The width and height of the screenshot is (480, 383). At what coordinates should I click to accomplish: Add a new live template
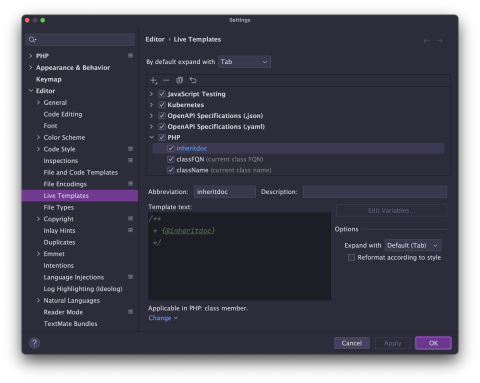tap(153, 80)
